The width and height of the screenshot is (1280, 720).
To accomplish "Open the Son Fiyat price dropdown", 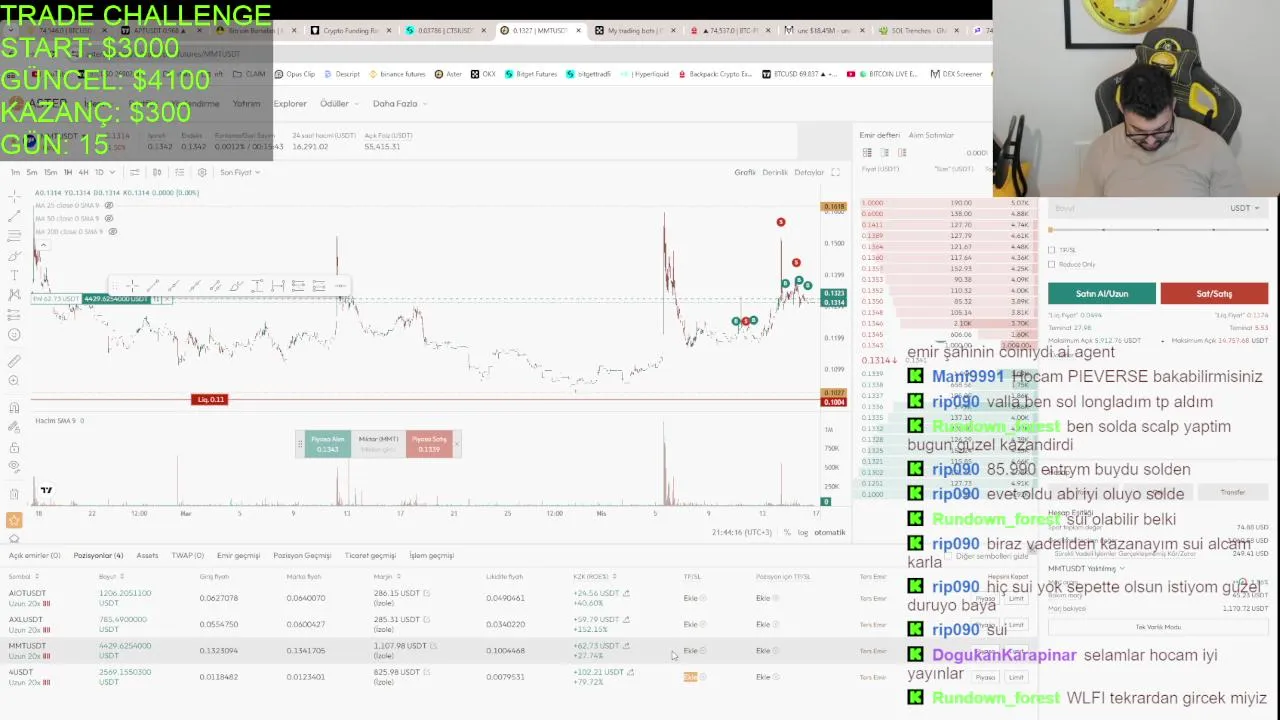I will point(239,172).
